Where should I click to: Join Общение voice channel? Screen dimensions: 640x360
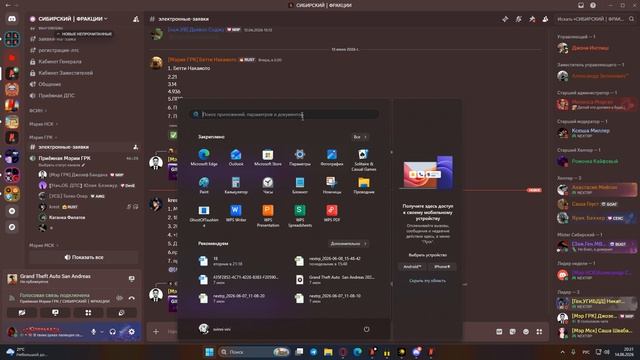coord(84,84)
